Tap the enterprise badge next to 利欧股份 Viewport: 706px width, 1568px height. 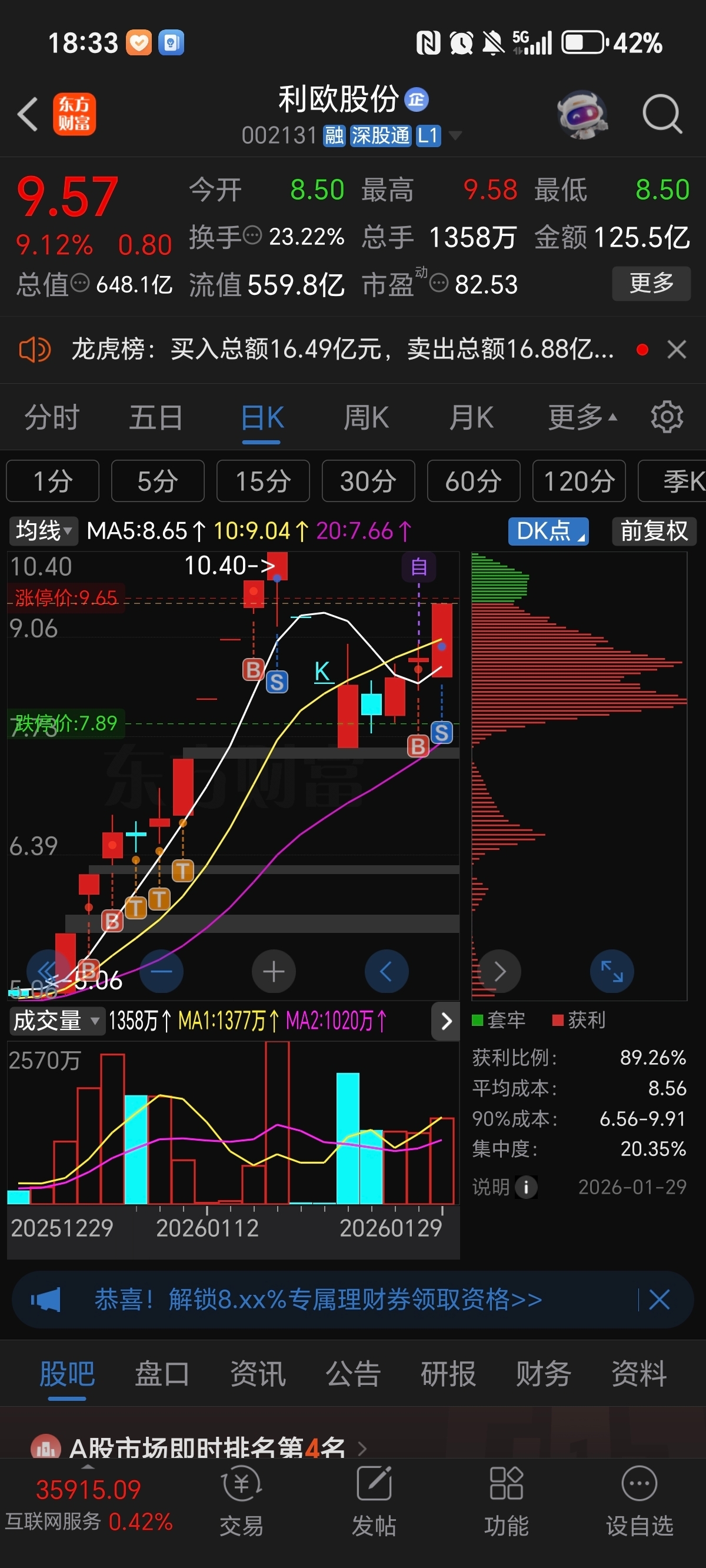417,99
